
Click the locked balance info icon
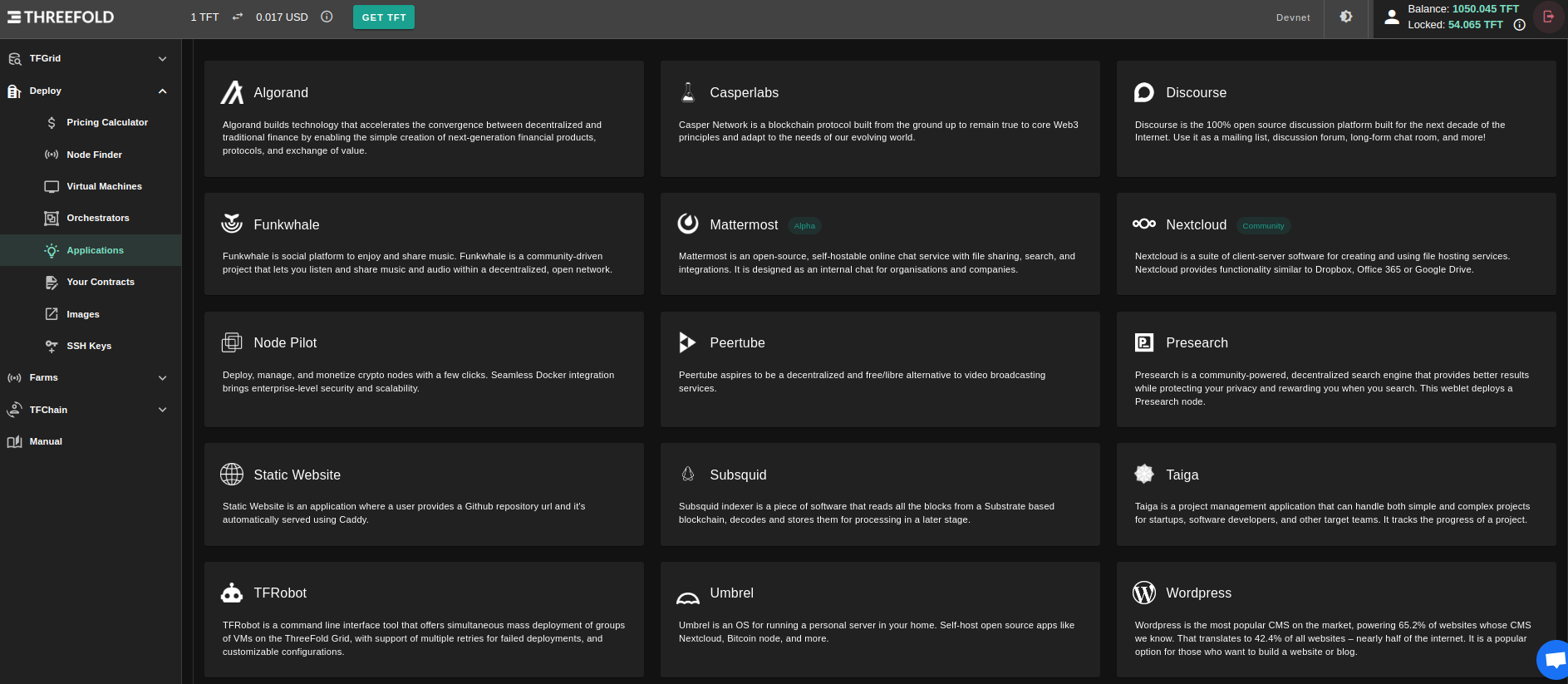tap(1519, 25)
